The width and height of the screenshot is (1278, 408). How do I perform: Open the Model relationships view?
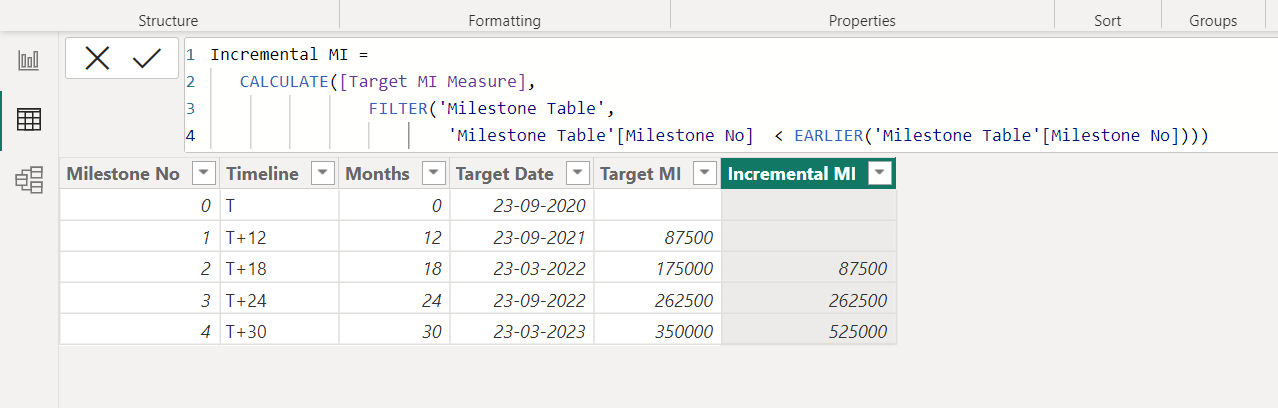(29, 180)
